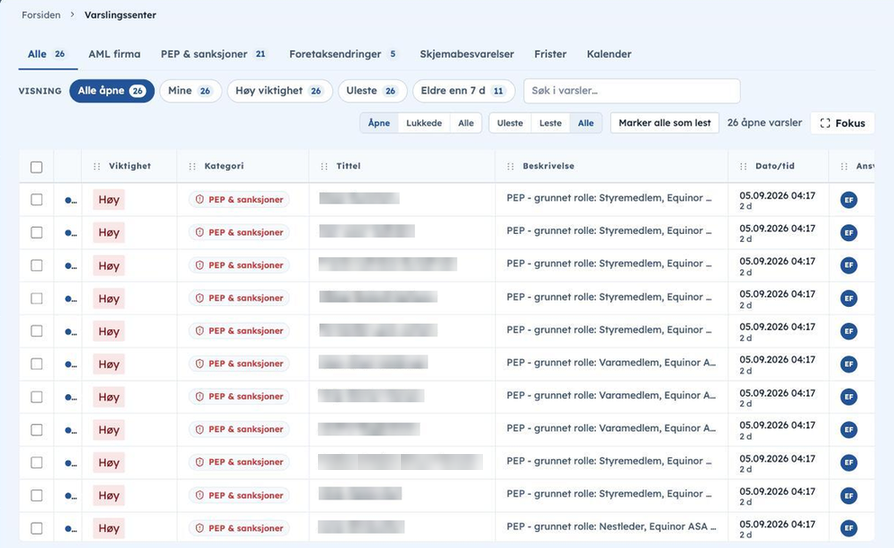The image size is (894, 548).
Task: Sort by the Kategori column header
Action: pos(224,166)
